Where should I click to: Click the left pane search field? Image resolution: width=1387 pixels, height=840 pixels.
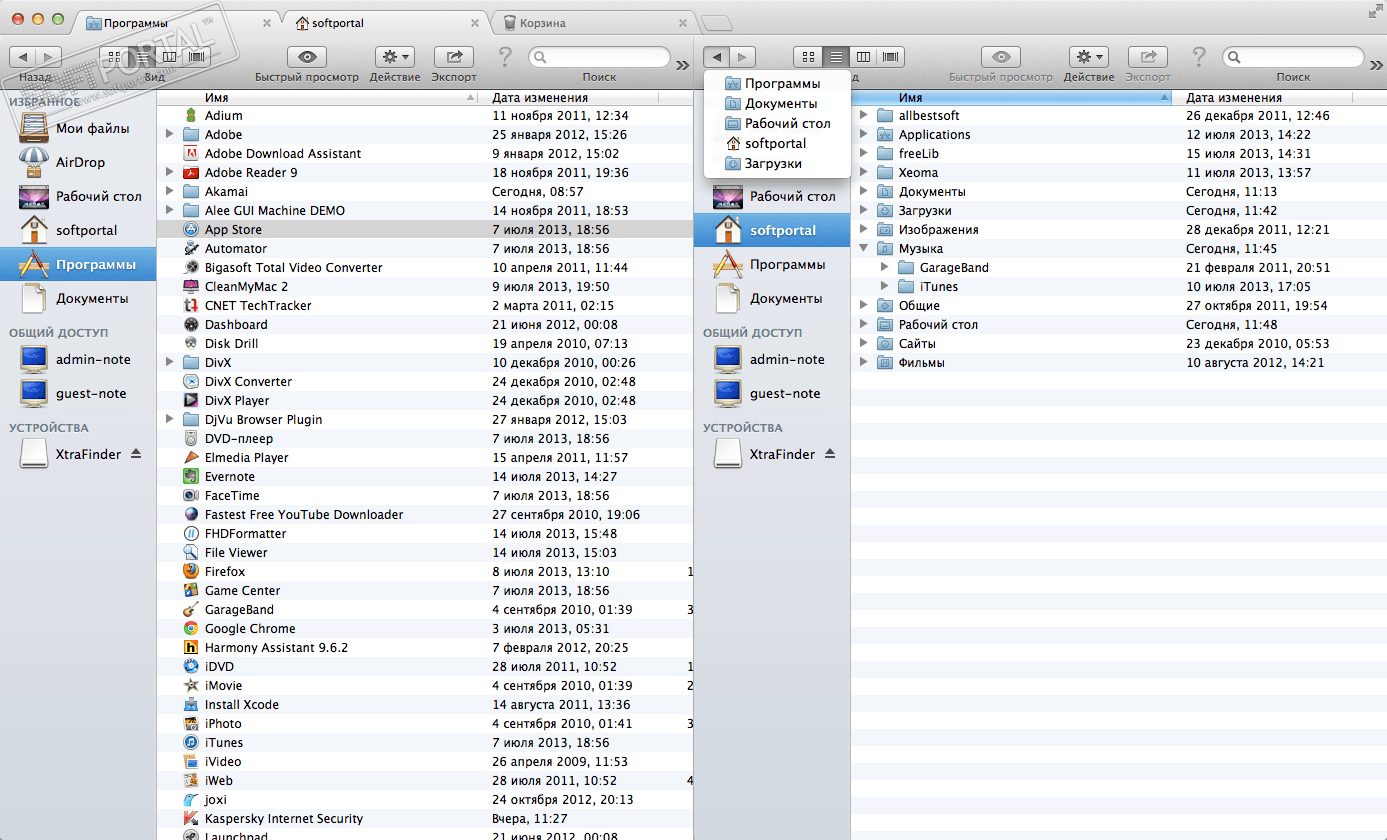tap(599, 57)
